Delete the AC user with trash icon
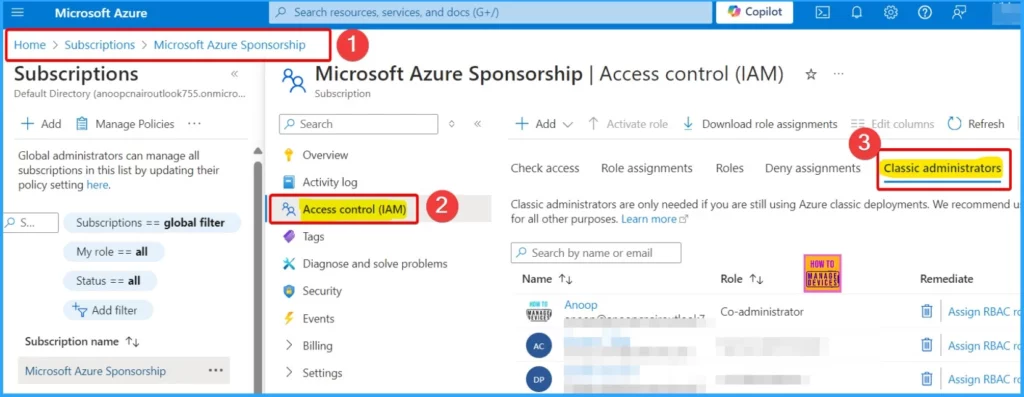The height and width of the screenshot is (397, 1024). 926,345
